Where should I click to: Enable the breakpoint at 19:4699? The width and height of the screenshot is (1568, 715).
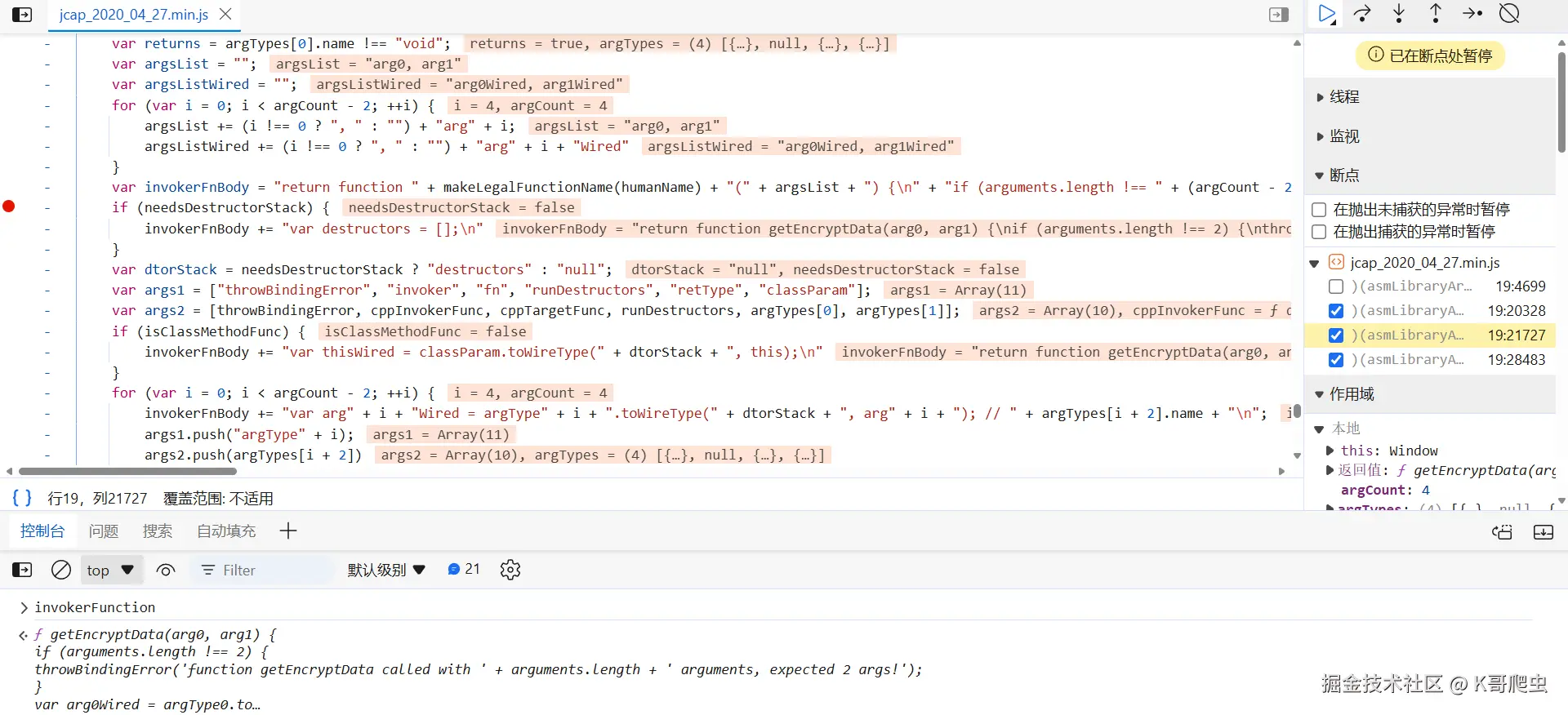coord(1336,286)
